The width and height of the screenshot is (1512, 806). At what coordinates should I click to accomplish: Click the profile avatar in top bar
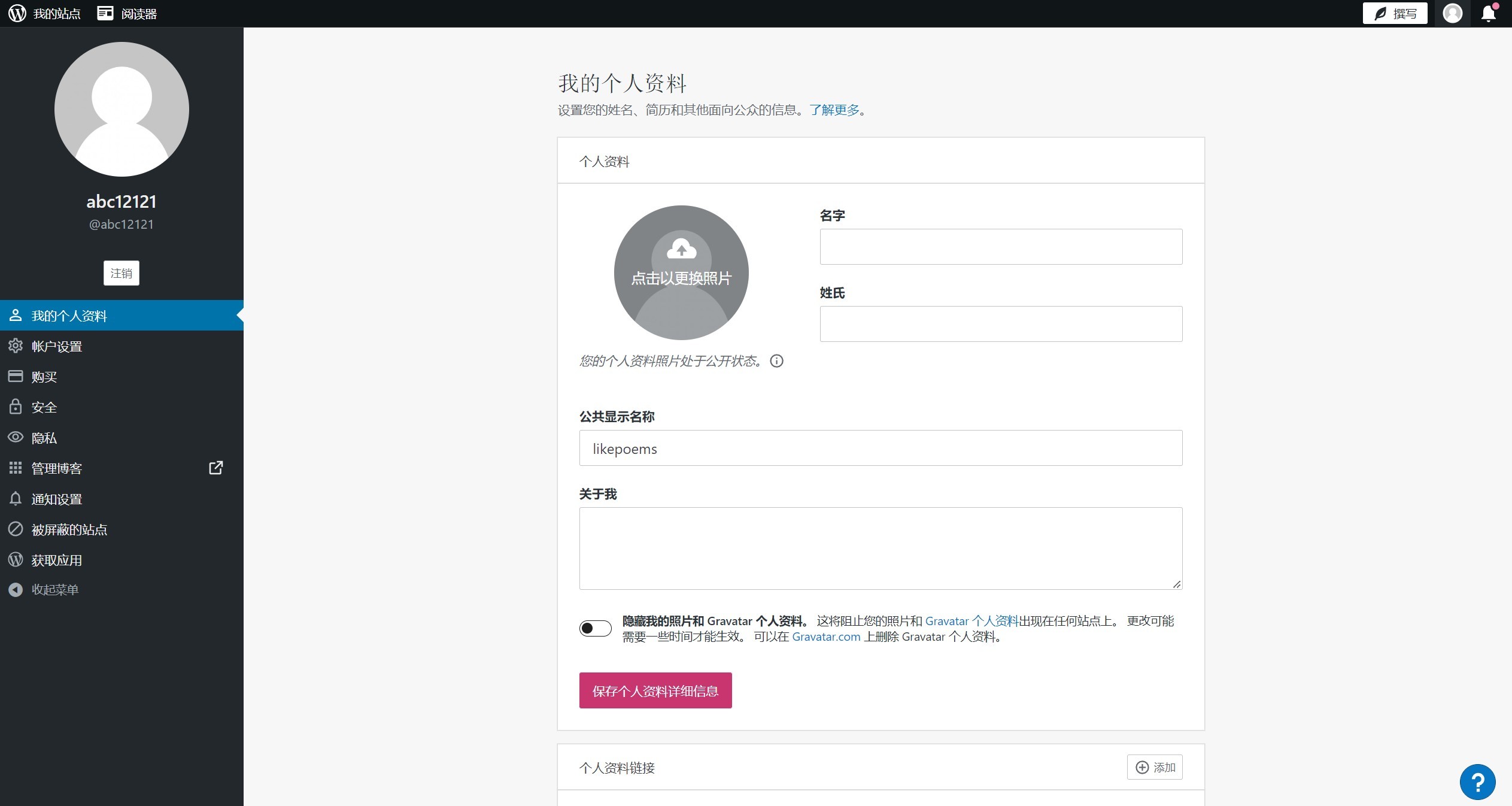1453,13
